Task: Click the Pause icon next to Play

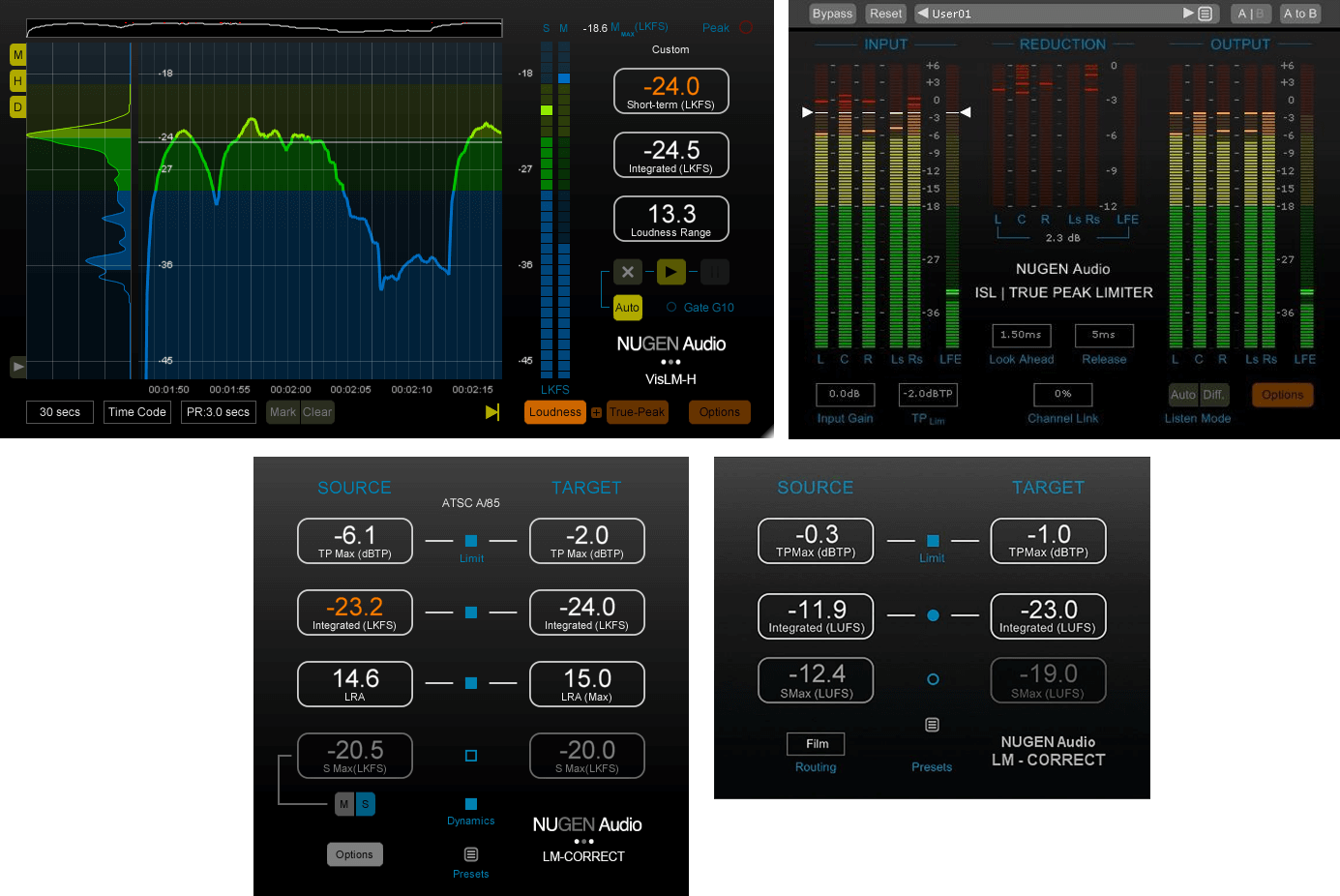Action: pyautogui.click(x=715, y=272)
